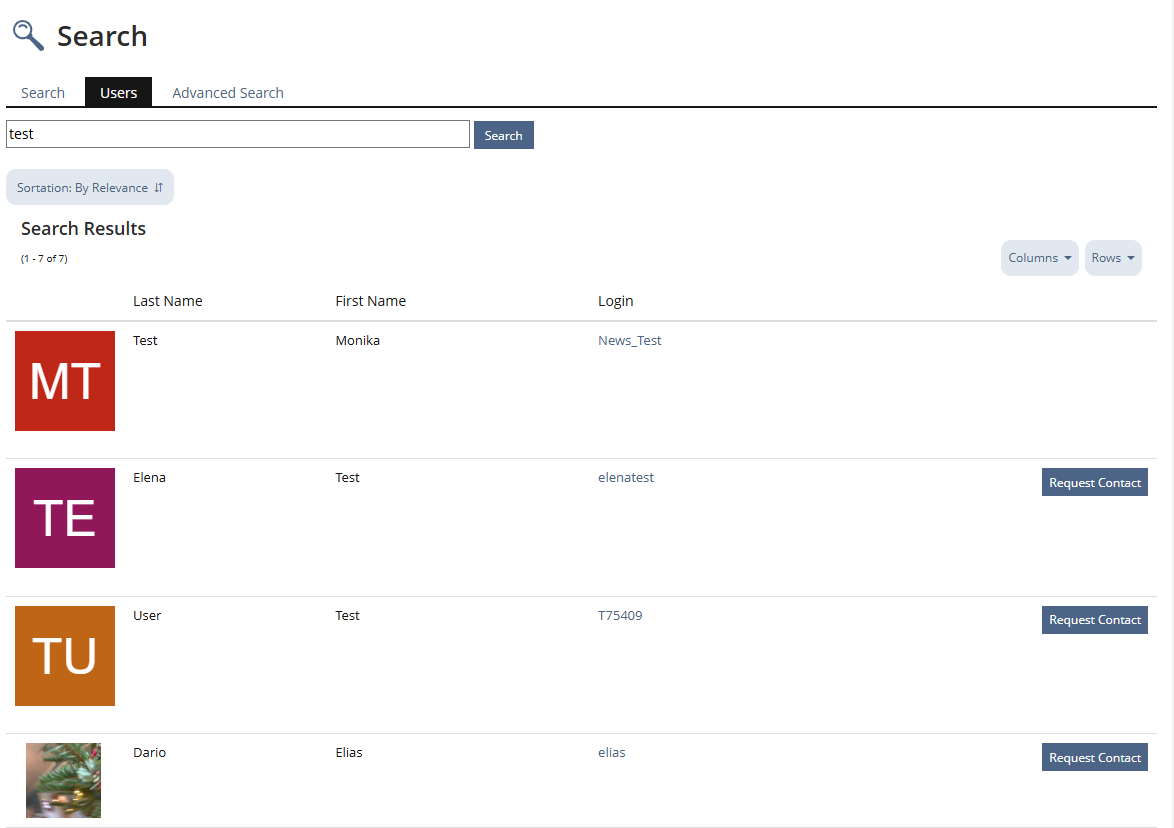Click the 'Test' first name in elenatest row
1174x828 pixels.
[x=347, y=478]
